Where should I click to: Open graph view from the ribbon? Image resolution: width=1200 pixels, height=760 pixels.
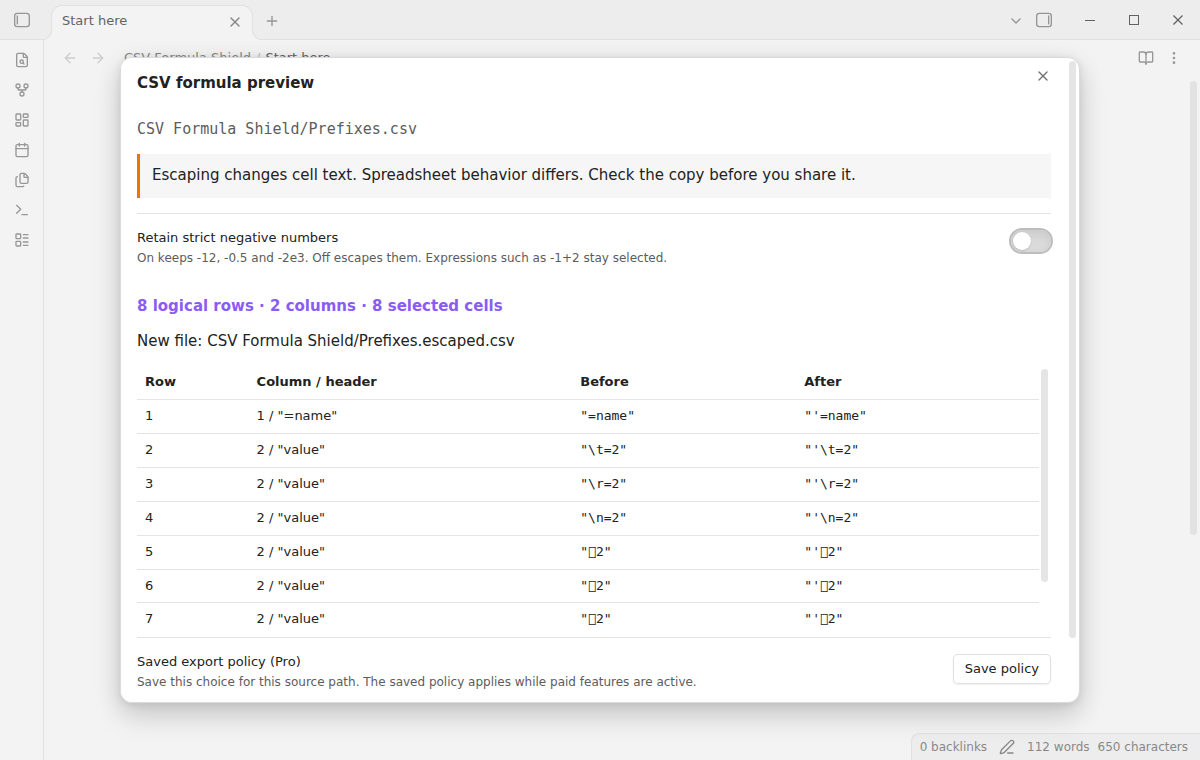(x=22, y=90)
